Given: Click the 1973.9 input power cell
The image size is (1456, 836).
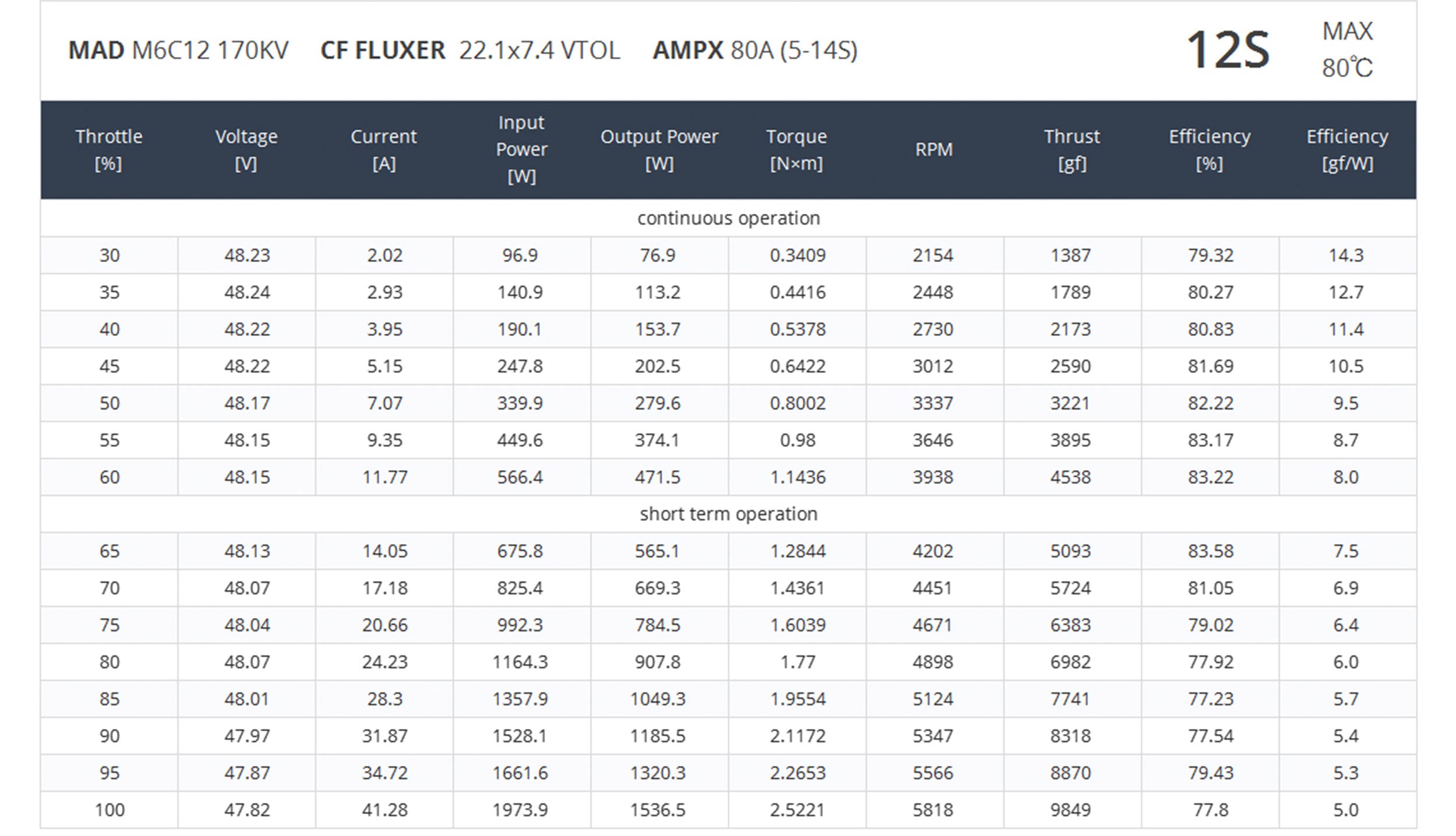Looking at the screenshot, I should point(520,810).
